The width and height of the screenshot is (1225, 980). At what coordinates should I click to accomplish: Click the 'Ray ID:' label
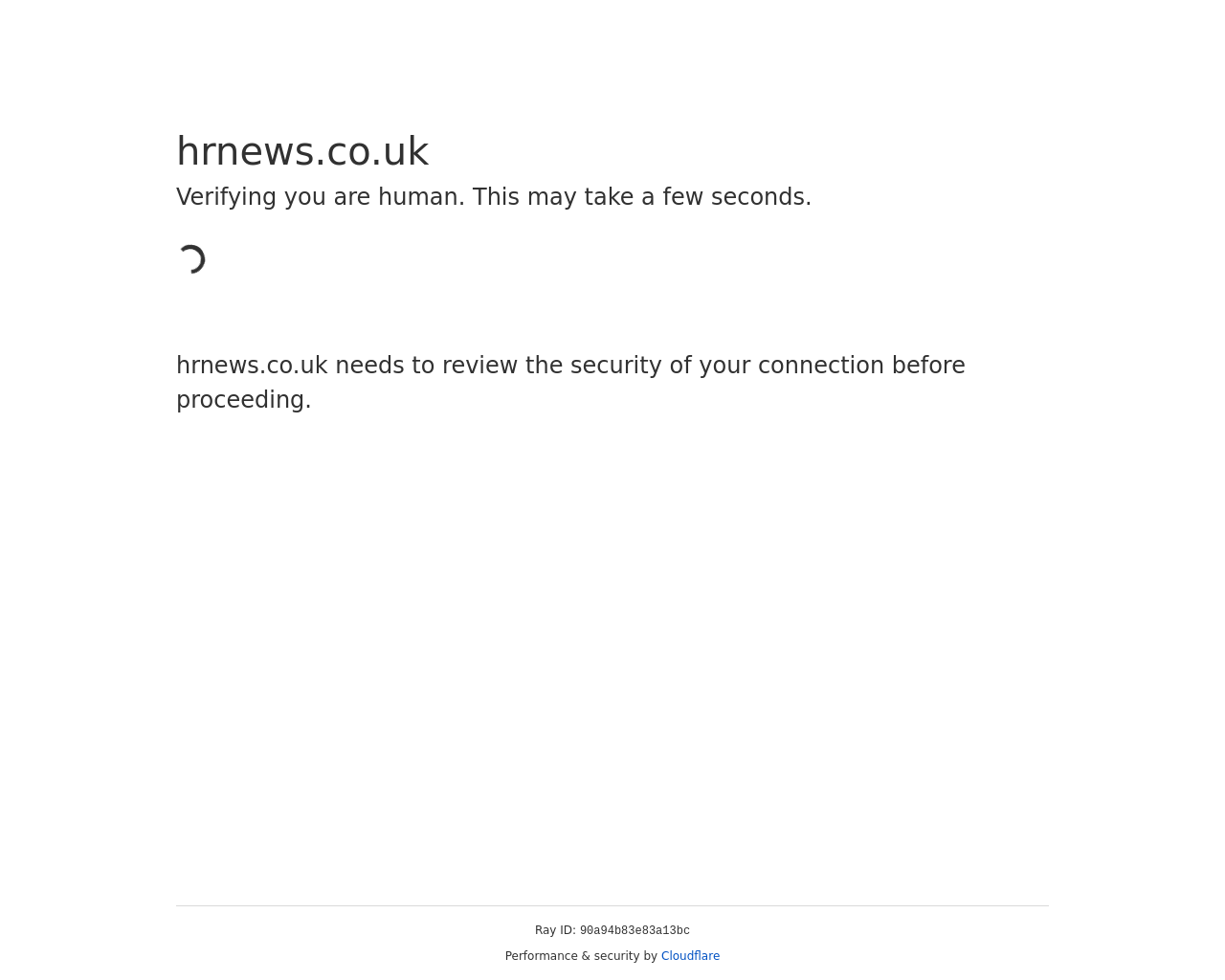tap(555, 930)
